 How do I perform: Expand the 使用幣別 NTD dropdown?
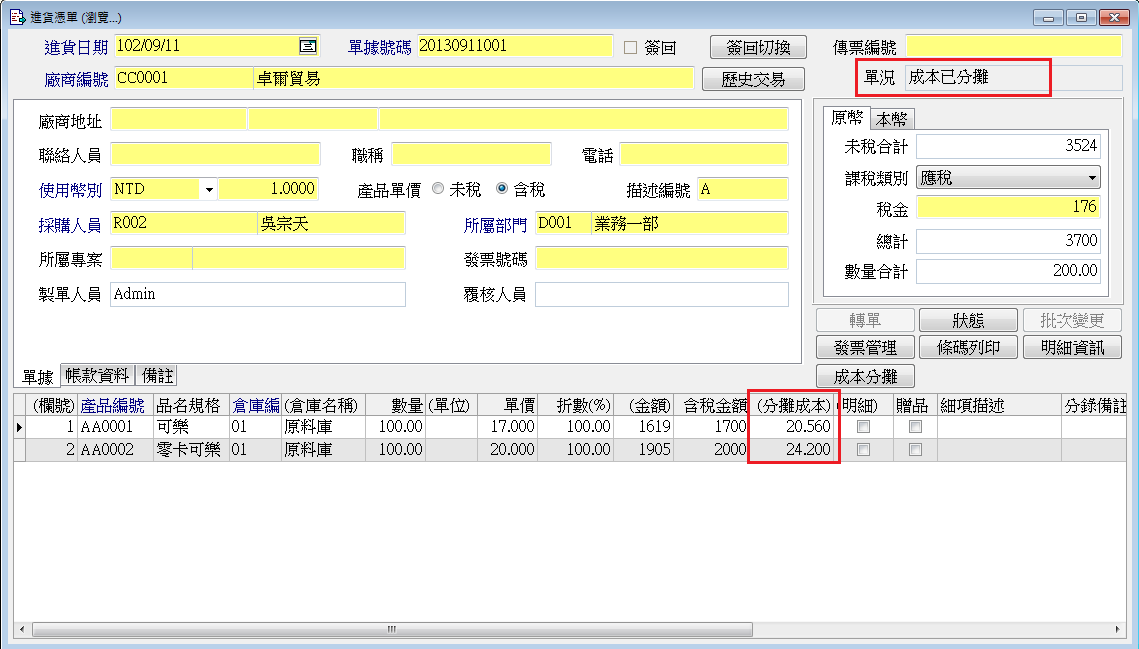[209, 189]
